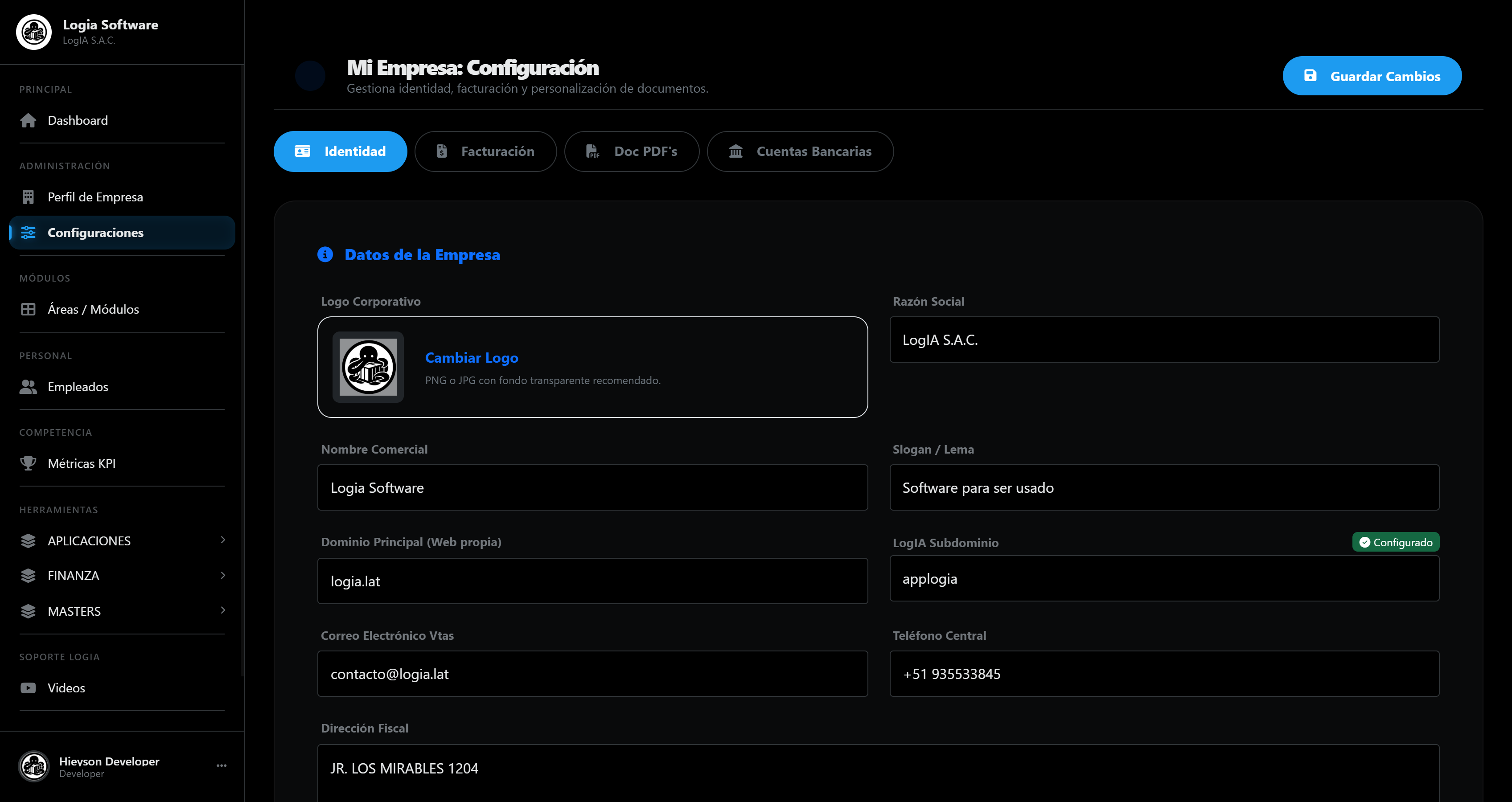Focus the Nombre Comercial field

592,487
